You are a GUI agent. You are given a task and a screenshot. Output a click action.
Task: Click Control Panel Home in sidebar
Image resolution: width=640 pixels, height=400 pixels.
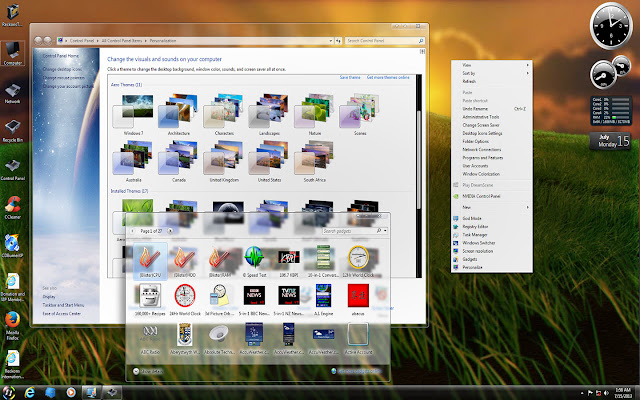click(61, 56)
